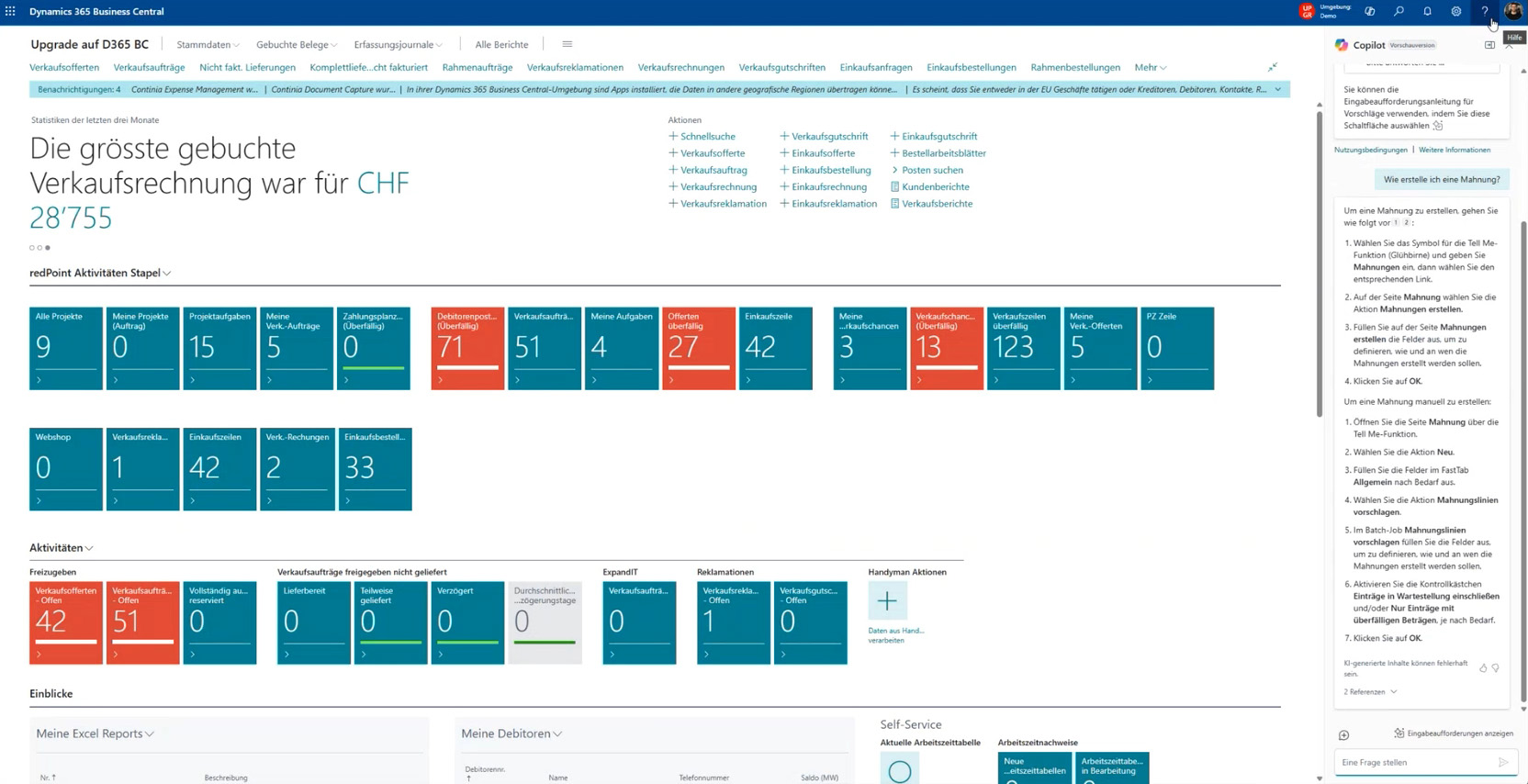Screen dimensions: 1528x784
Task: Open the settings gear in header
Action: pyautogui.click(x=1455, y=12)
